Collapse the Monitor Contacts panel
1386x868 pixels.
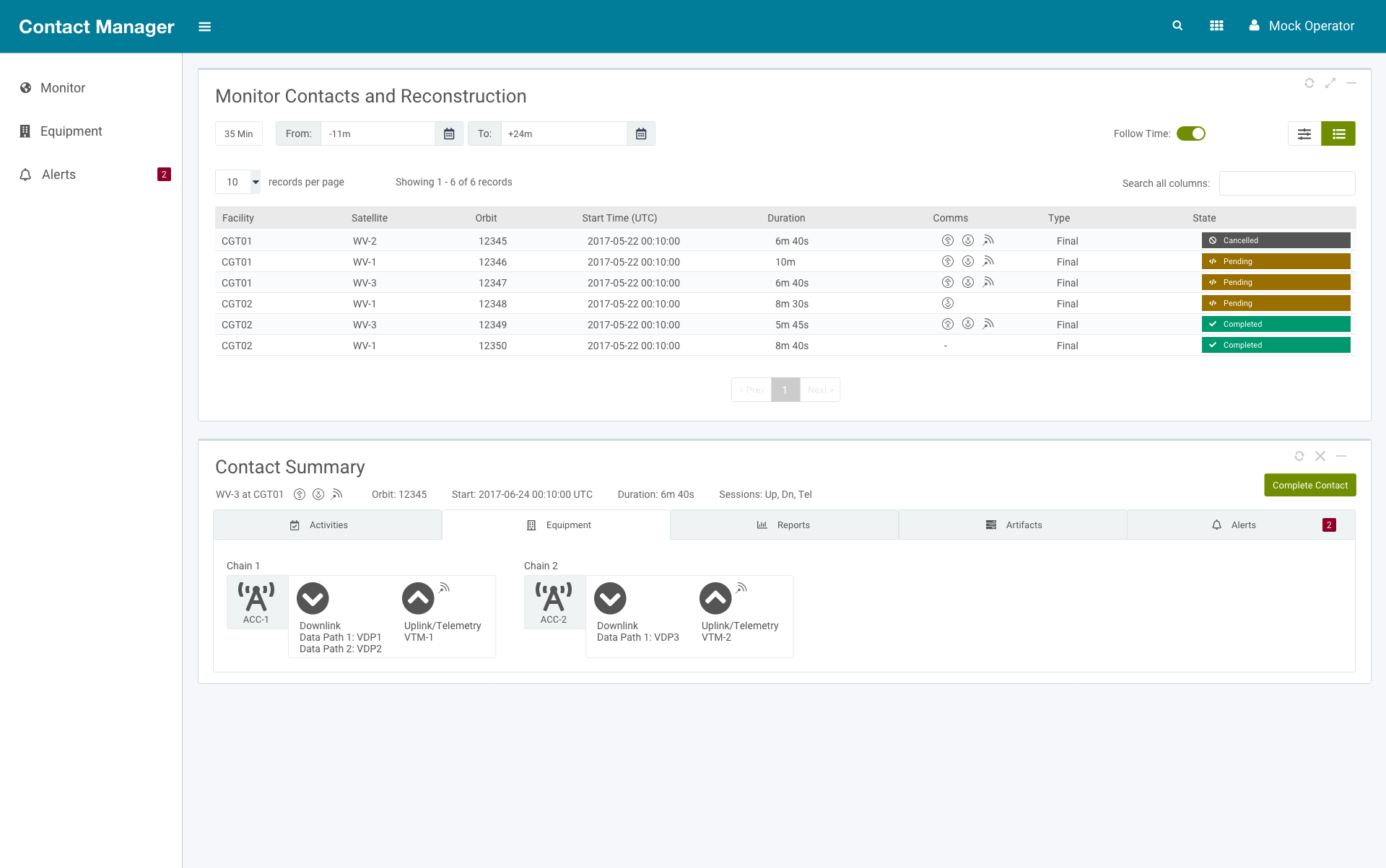1351,84
